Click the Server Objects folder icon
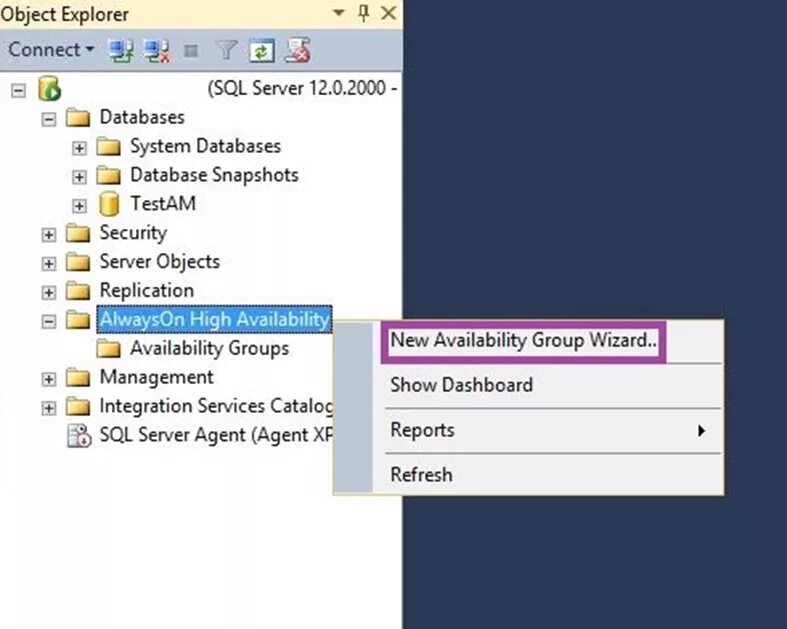The height and width of the screenshot is (629, 787). click(x=78, y=262)
